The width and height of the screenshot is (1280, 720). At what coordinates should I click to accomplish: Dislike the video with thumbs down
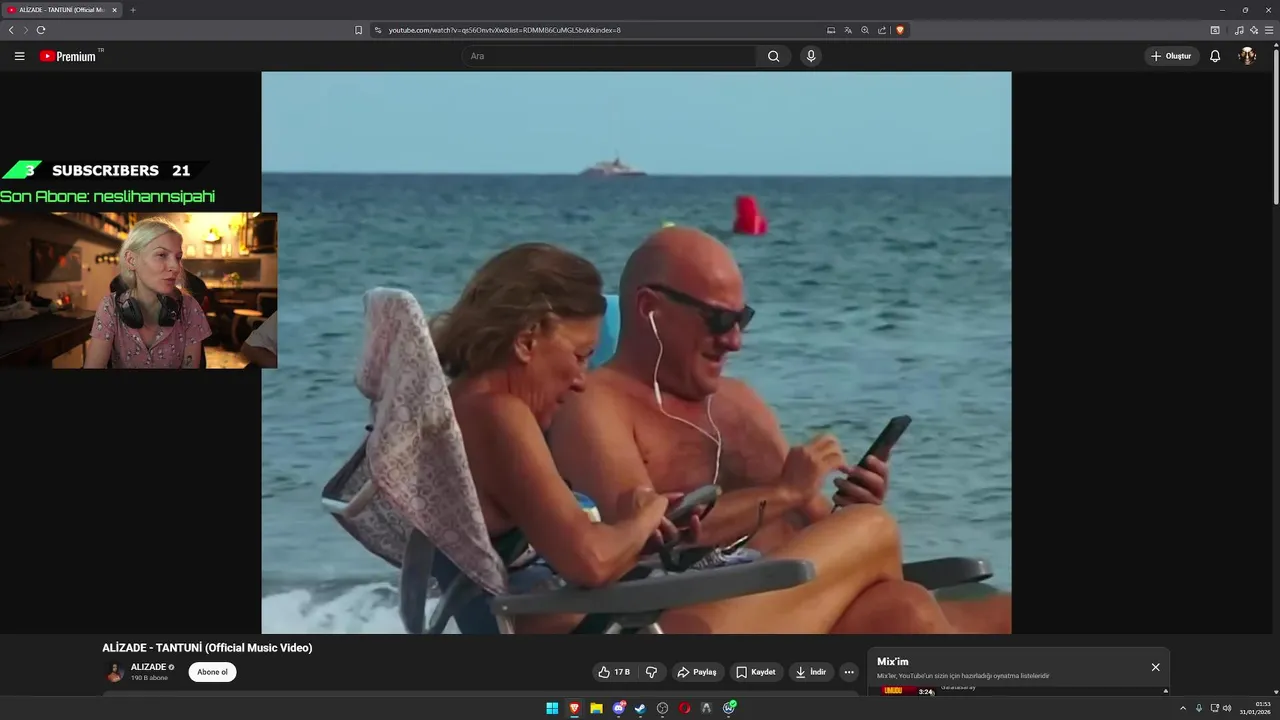[651, 672]
